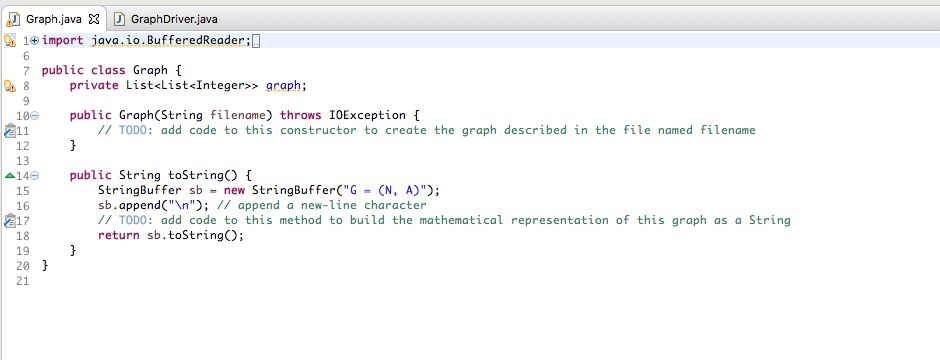940x360 pixels.
Task: Click the Java file icon on Graph.java tab
Action: (14, 19)
